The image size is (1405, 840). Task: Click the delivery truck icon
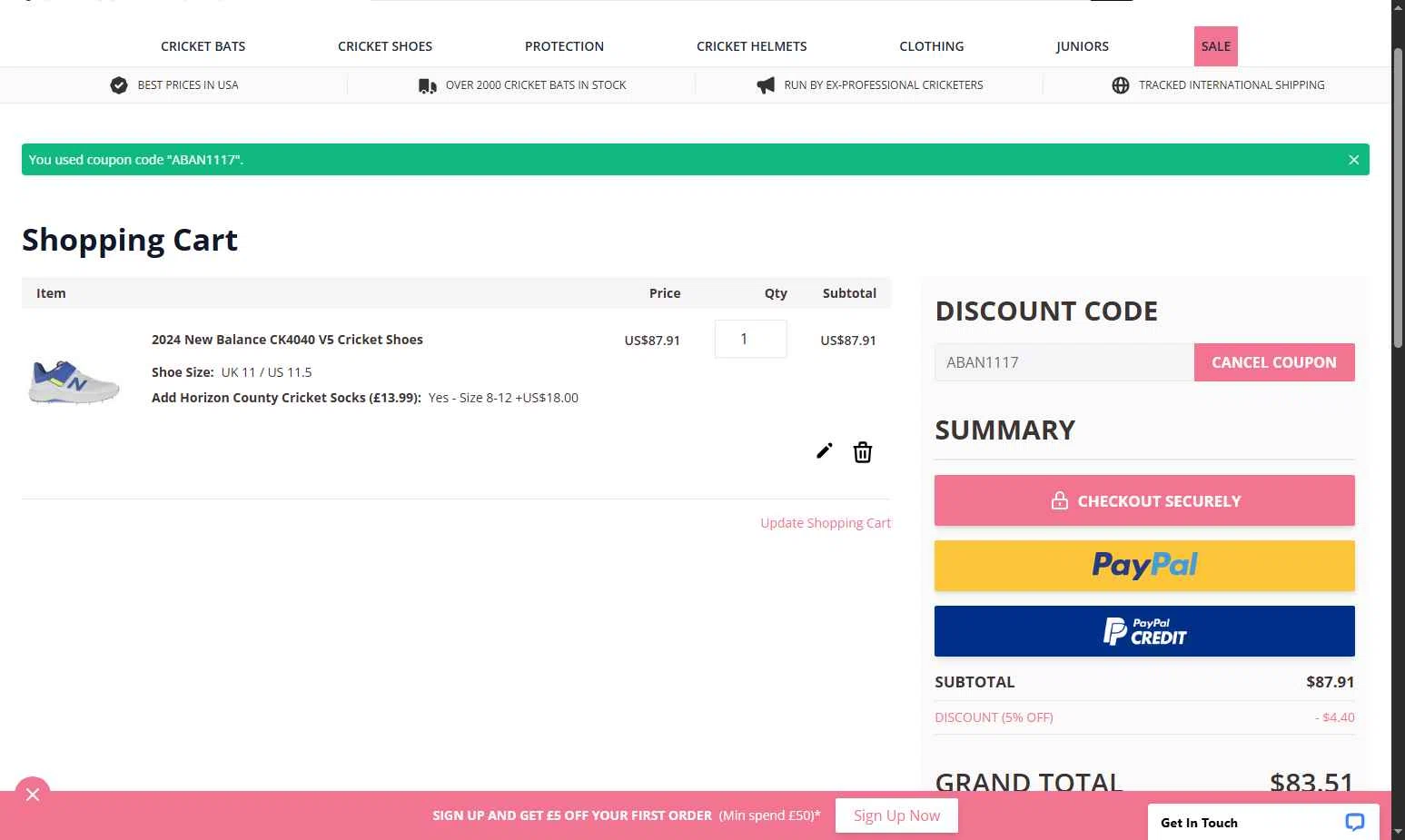click(427, 85)
